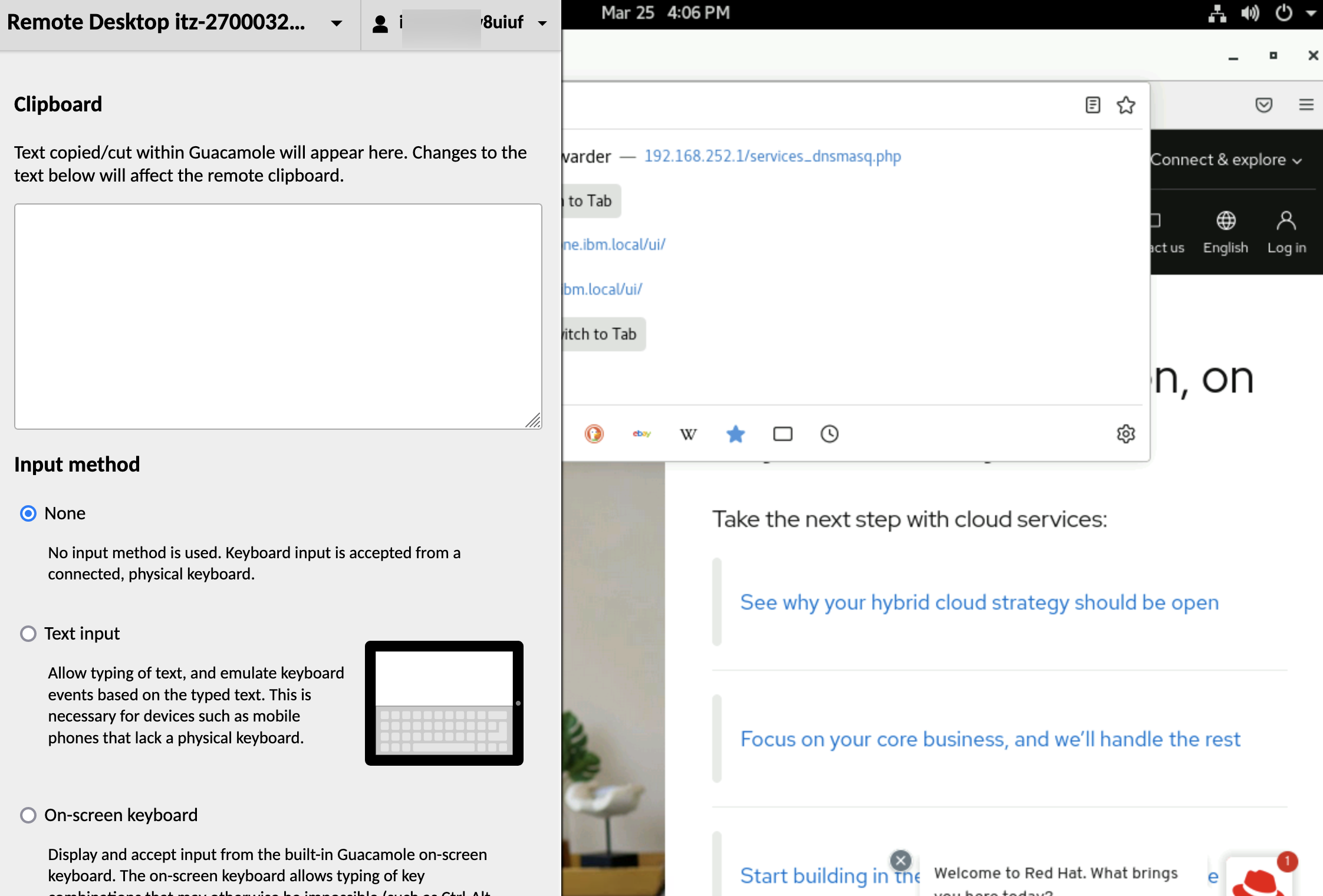
Task: Click the 192.168.252.1/services_dnsmasq.php suggestion
Action: (772, 156)
